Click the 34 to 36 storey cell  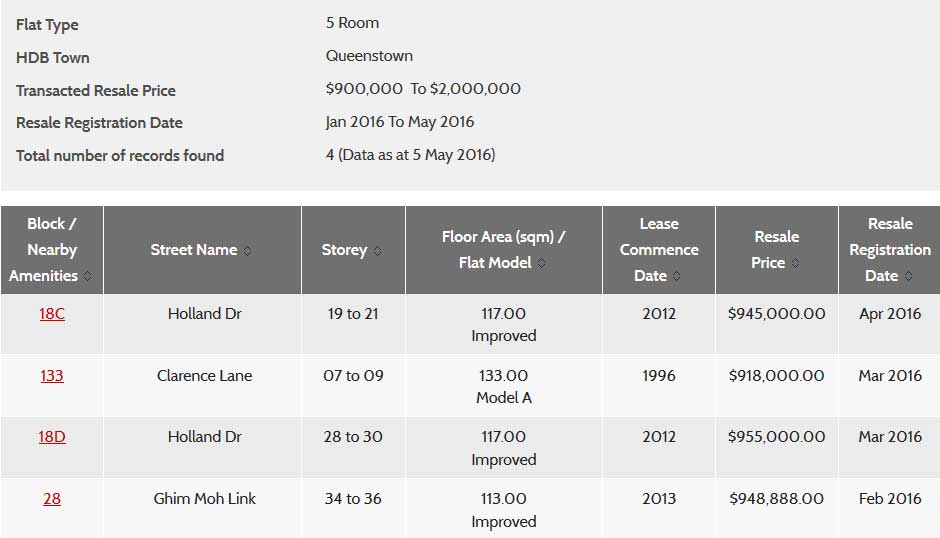click(x=353, y=499)
